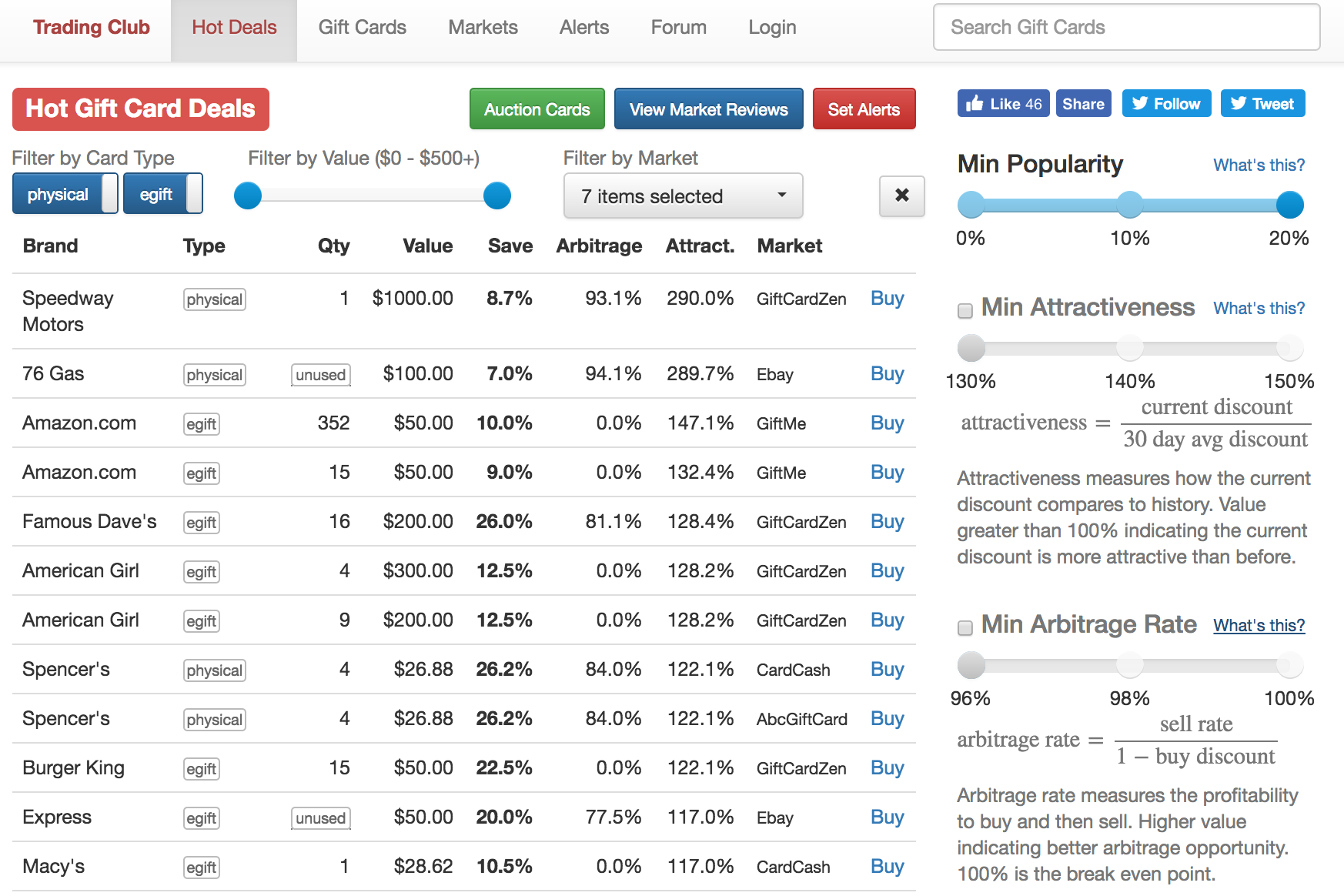
Task: Toggle the physical card type filter
Action: 65,194
